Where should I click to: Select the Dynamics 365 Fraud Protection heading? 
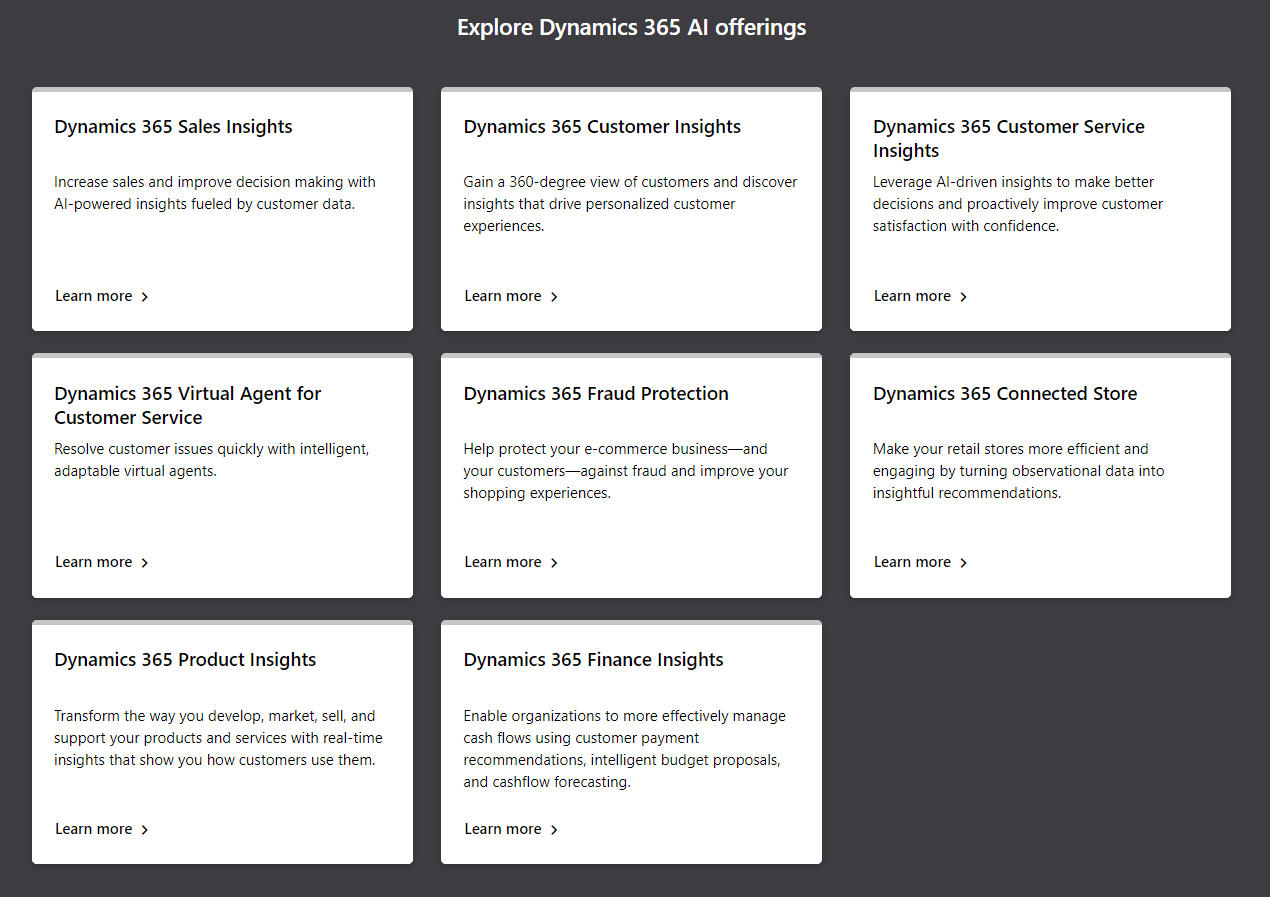point(596,394)
